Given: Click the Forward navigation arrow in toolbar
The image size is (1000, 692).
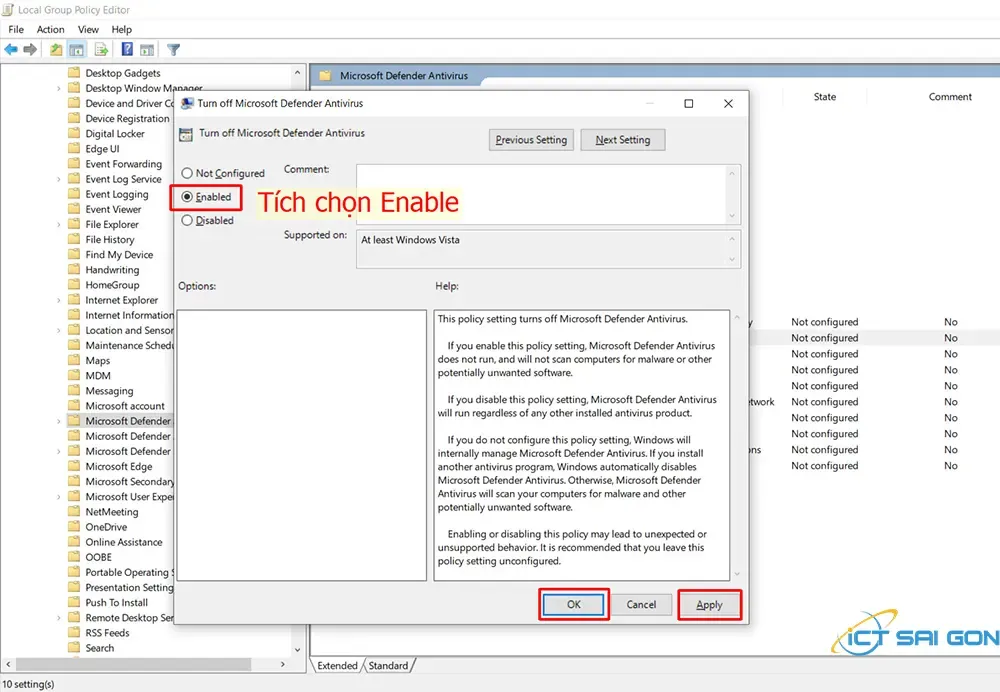Looking at the screenshot, I should (x=30, y=49).
